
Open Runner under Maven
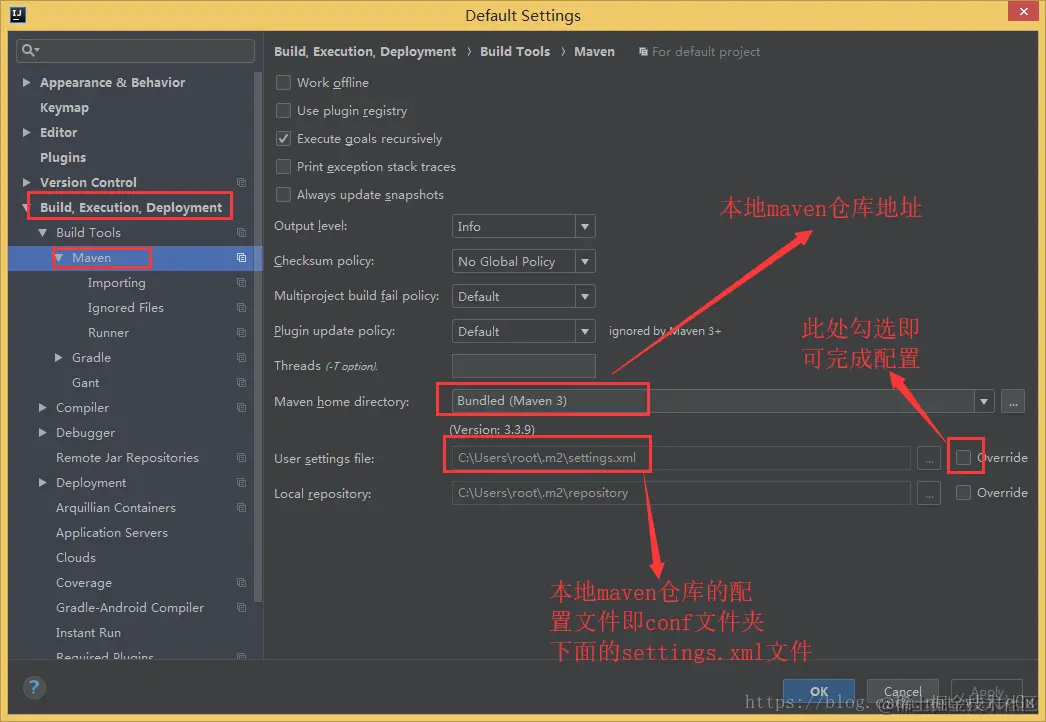108,332
